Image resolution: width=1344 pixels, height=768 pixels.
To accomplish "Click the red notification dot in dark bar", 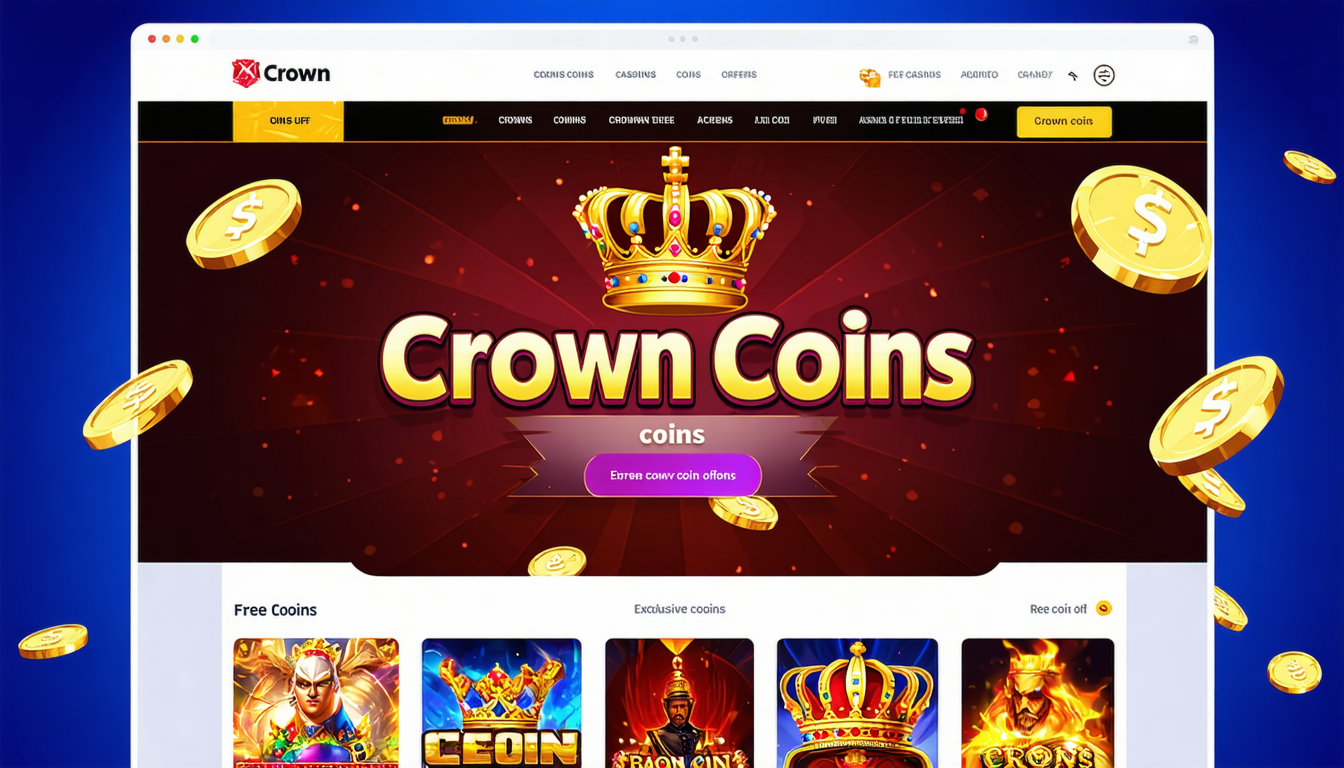I will tap(981, 114).
